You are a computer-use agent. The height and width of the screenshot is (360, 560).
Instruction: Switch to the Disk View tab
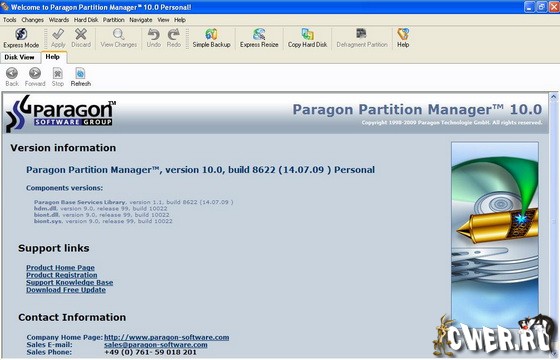19,57
